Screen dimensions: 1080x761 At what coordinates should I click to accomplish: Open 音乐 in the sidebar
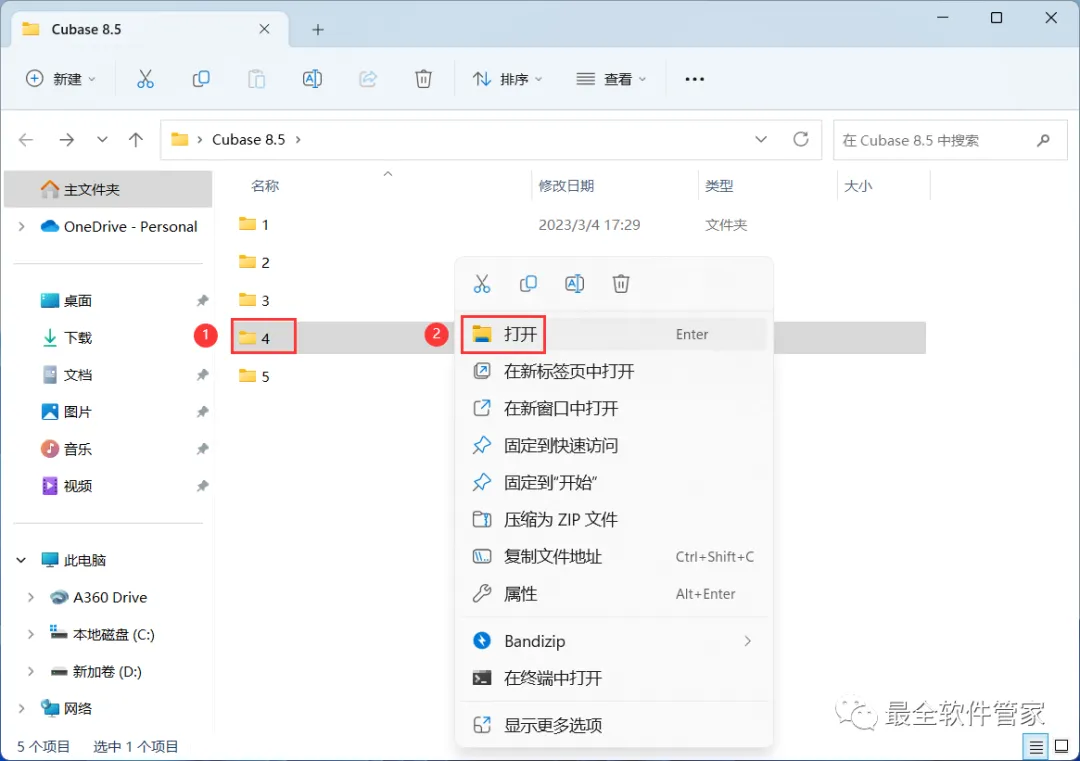click(77, 450)
